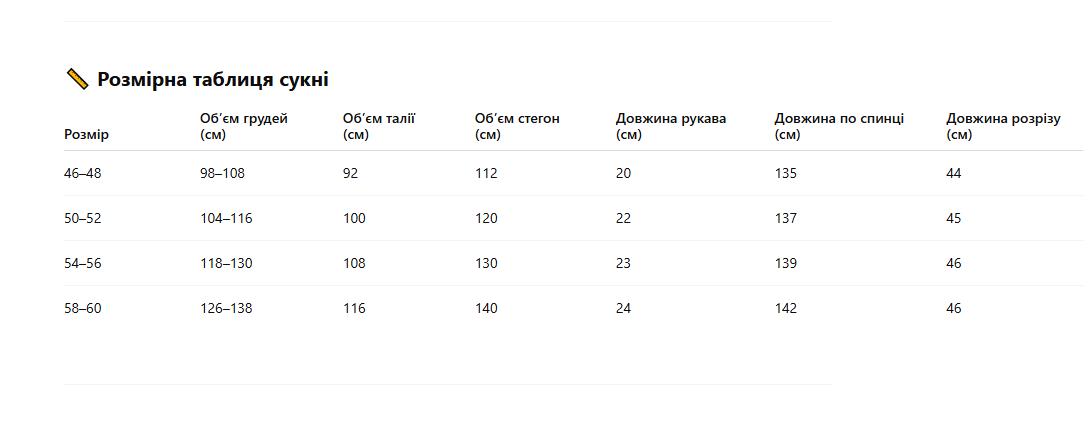
Task: Click the 'Довжина розрізу (см)' column header
Action: (1003, 127)
